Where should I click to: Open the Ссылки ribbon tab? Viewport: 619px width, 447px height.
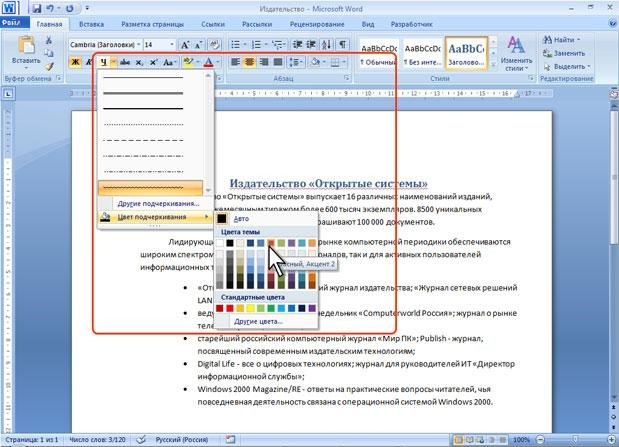(x=213, y=24)
